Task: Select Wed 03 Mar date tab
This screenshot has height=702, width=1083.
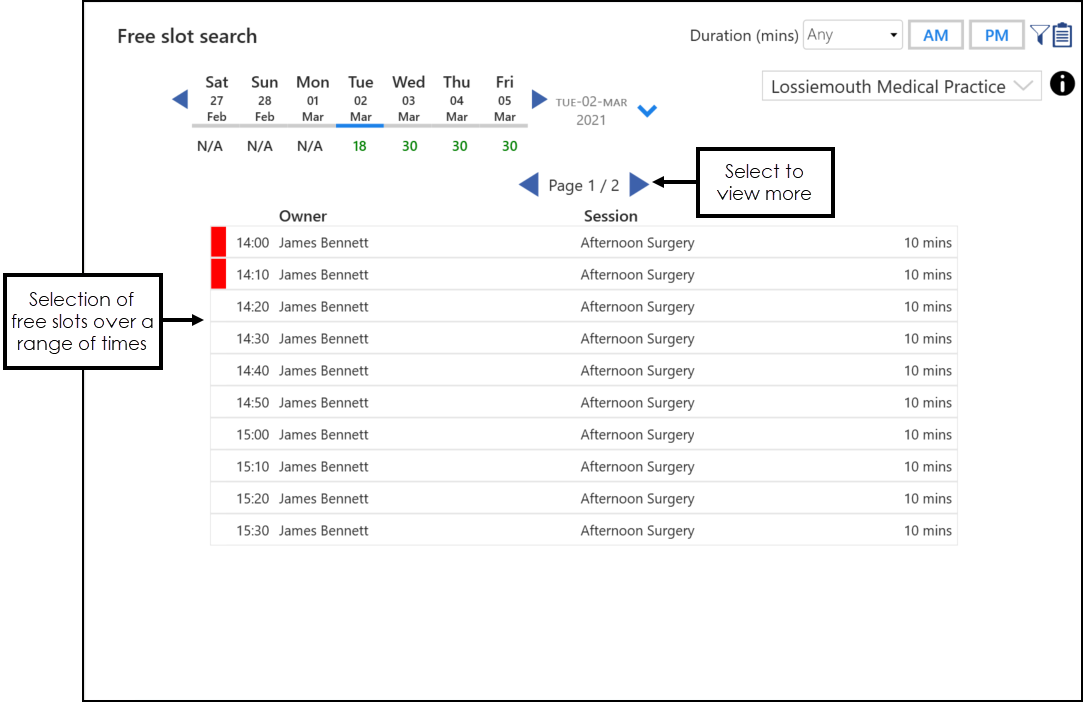Action: (408, 99)
